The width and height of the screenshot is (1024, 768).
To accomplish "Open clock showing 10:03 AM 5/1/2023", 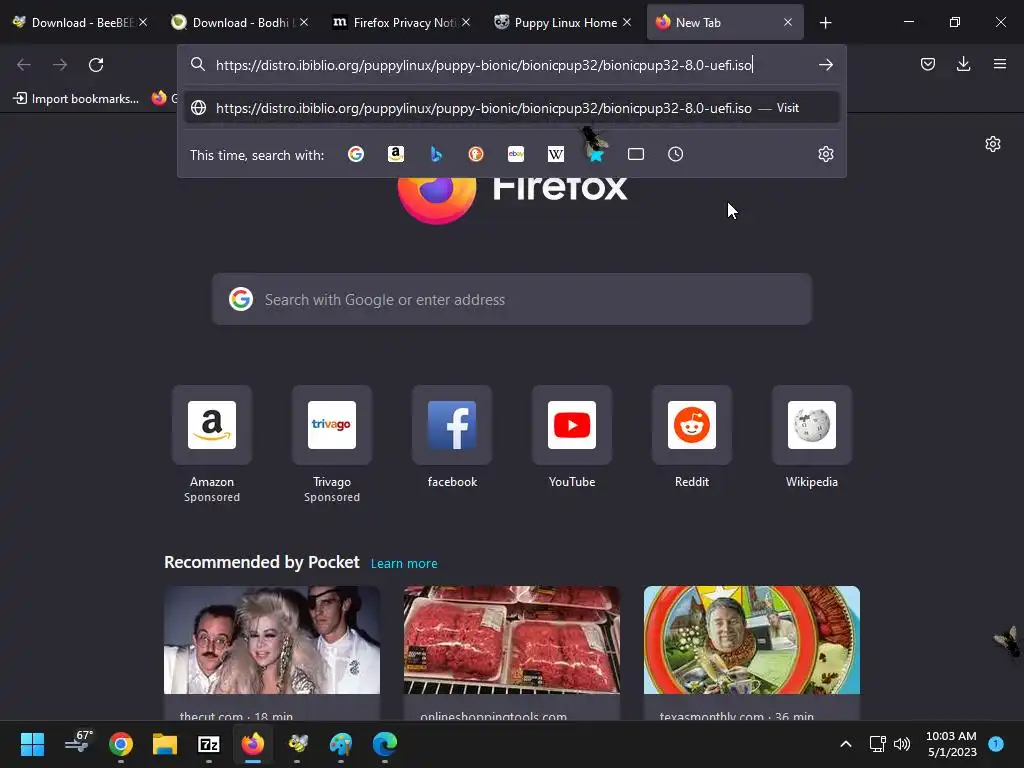I will 951,744.
